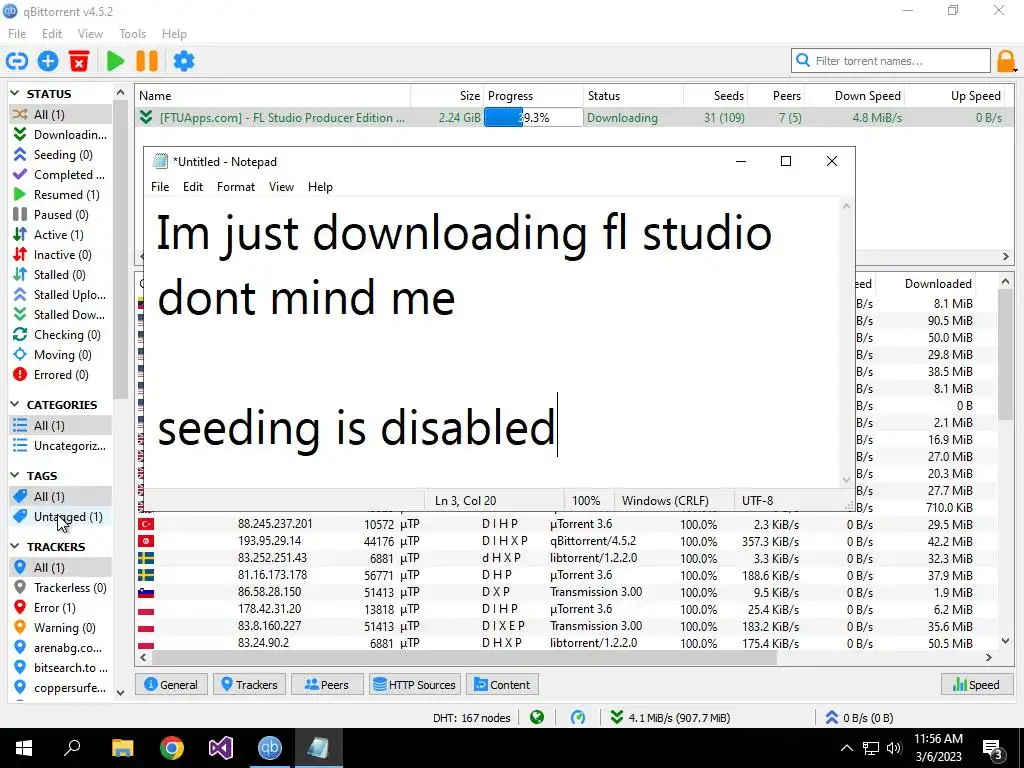
Task: Open the qBittorrent Edit menu
Action: click(52, 34)
